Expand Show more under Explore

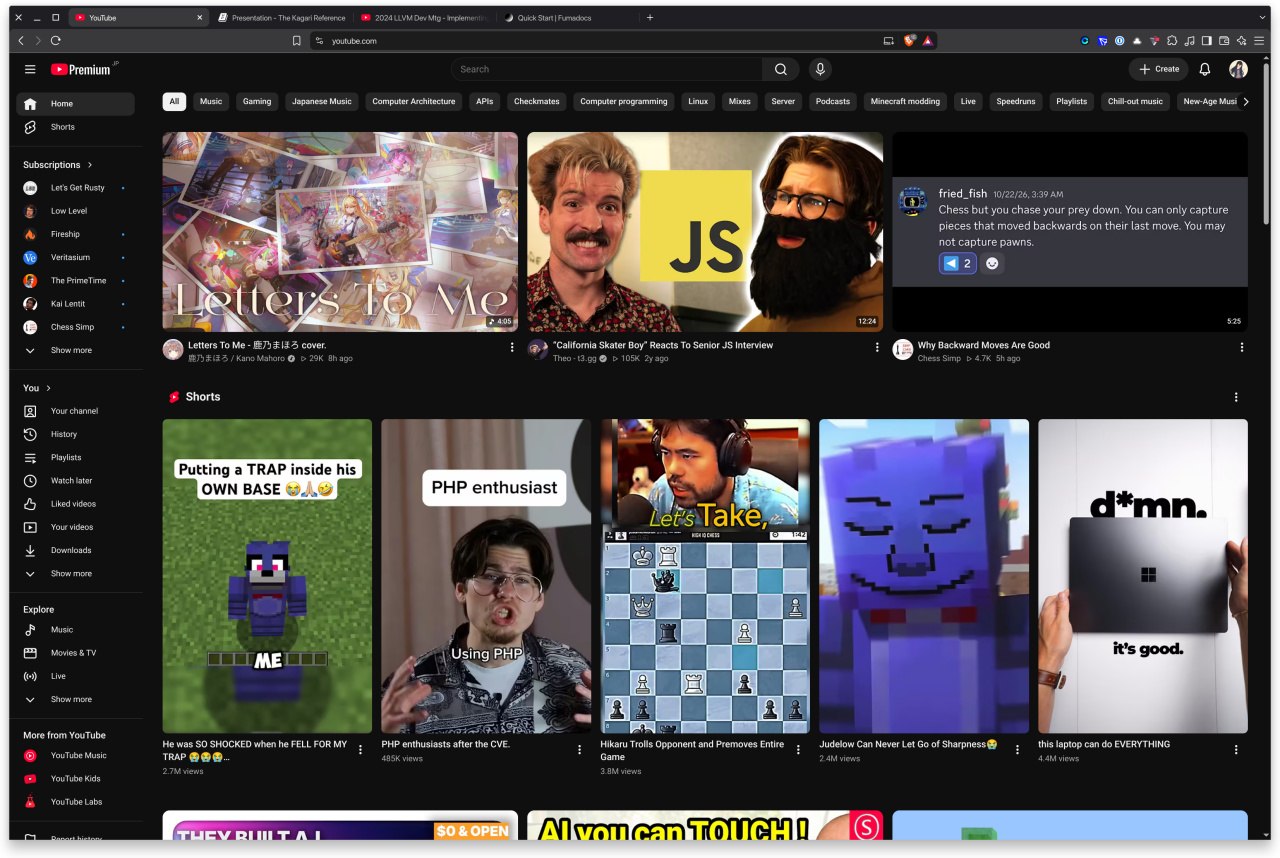pos(75,700)
